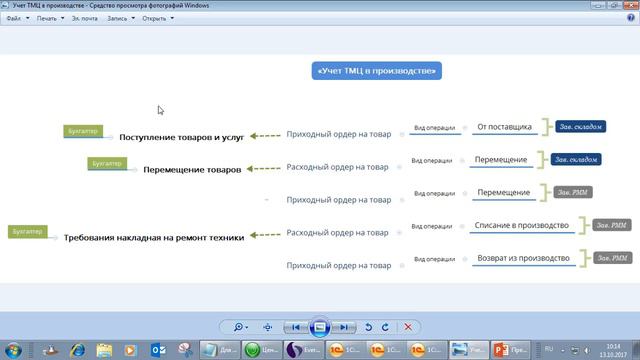The image size is (640, 360).
Task: Click the «Учет ТМЦ в производстве» title box
Action: (x=377, y=71)
